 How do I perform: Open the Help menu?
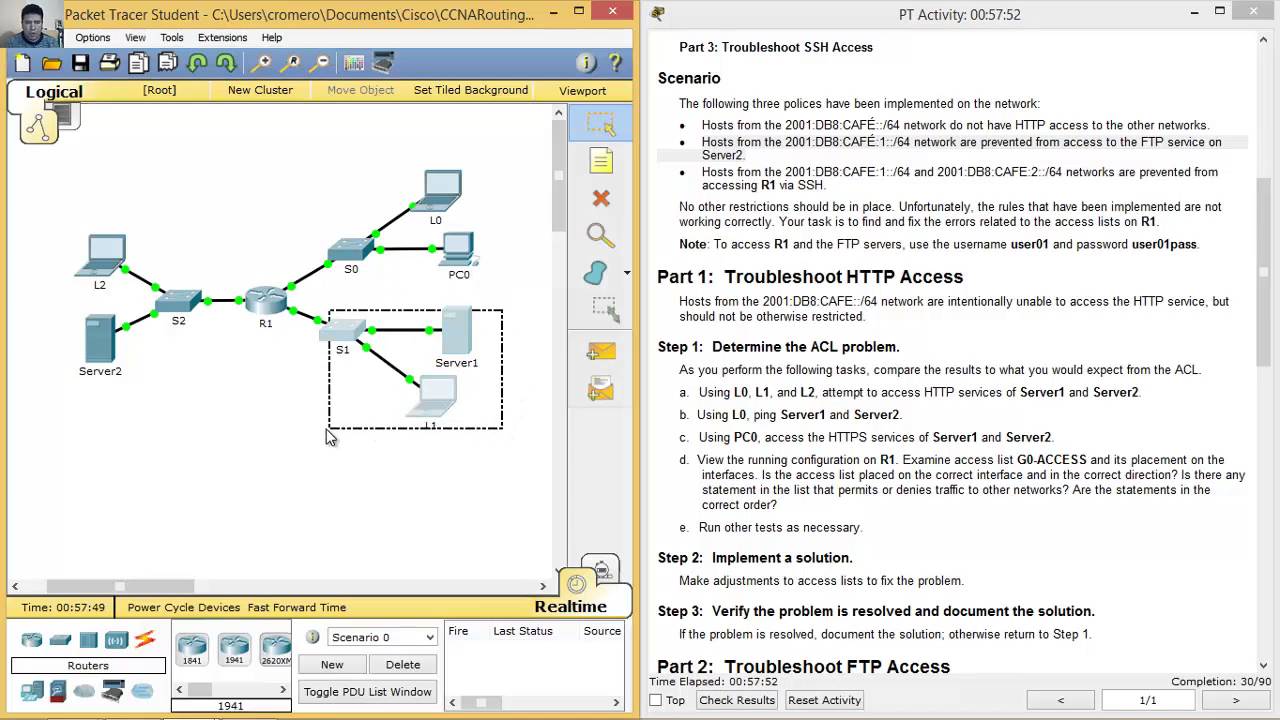(x=272, y=37)
